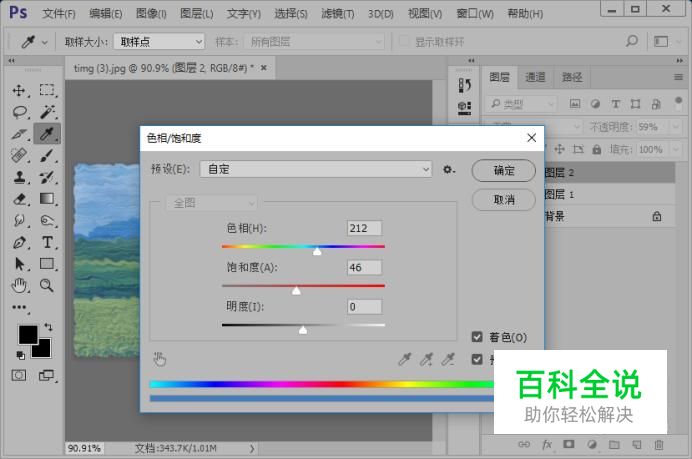This screenshot has height=459, width=692.
Task: Open the 图像(I) menu
Action: pyautogui.click(x=151, y=14)
